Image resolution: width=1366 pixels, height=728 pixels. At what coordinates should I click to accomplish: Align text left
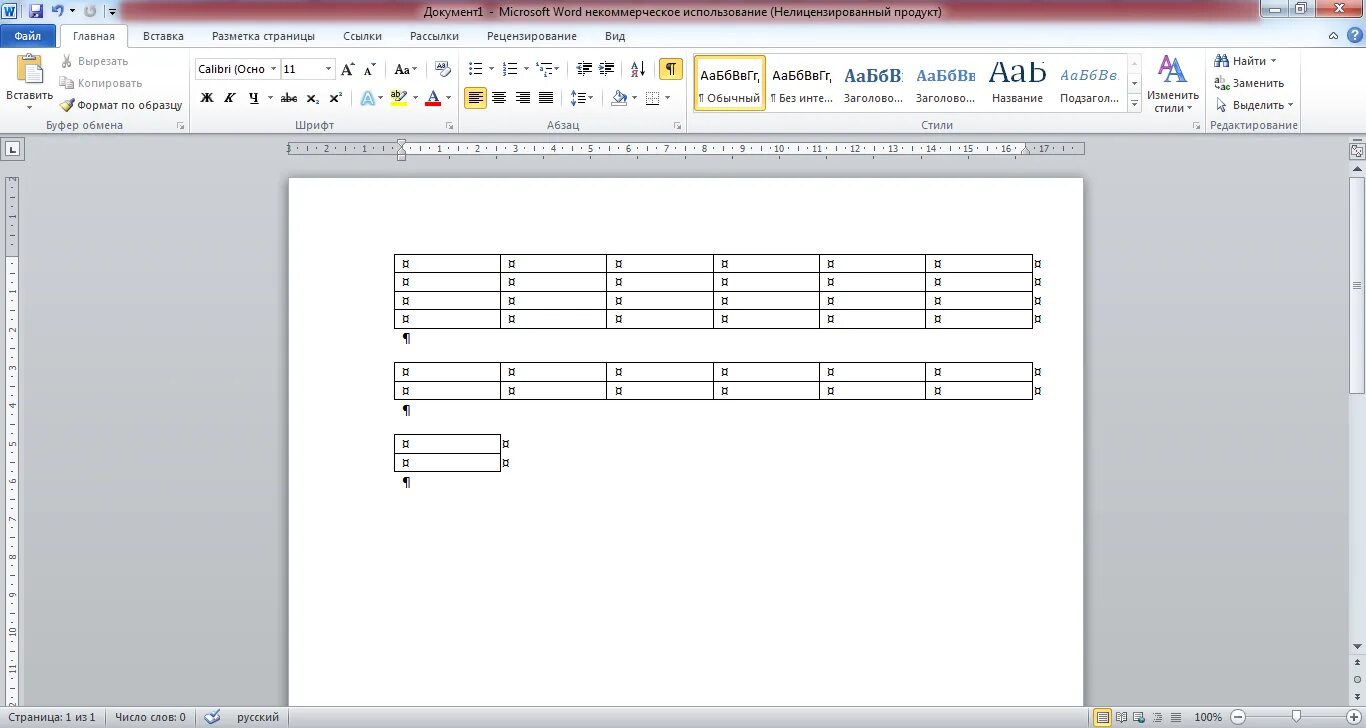pos(475,98)
